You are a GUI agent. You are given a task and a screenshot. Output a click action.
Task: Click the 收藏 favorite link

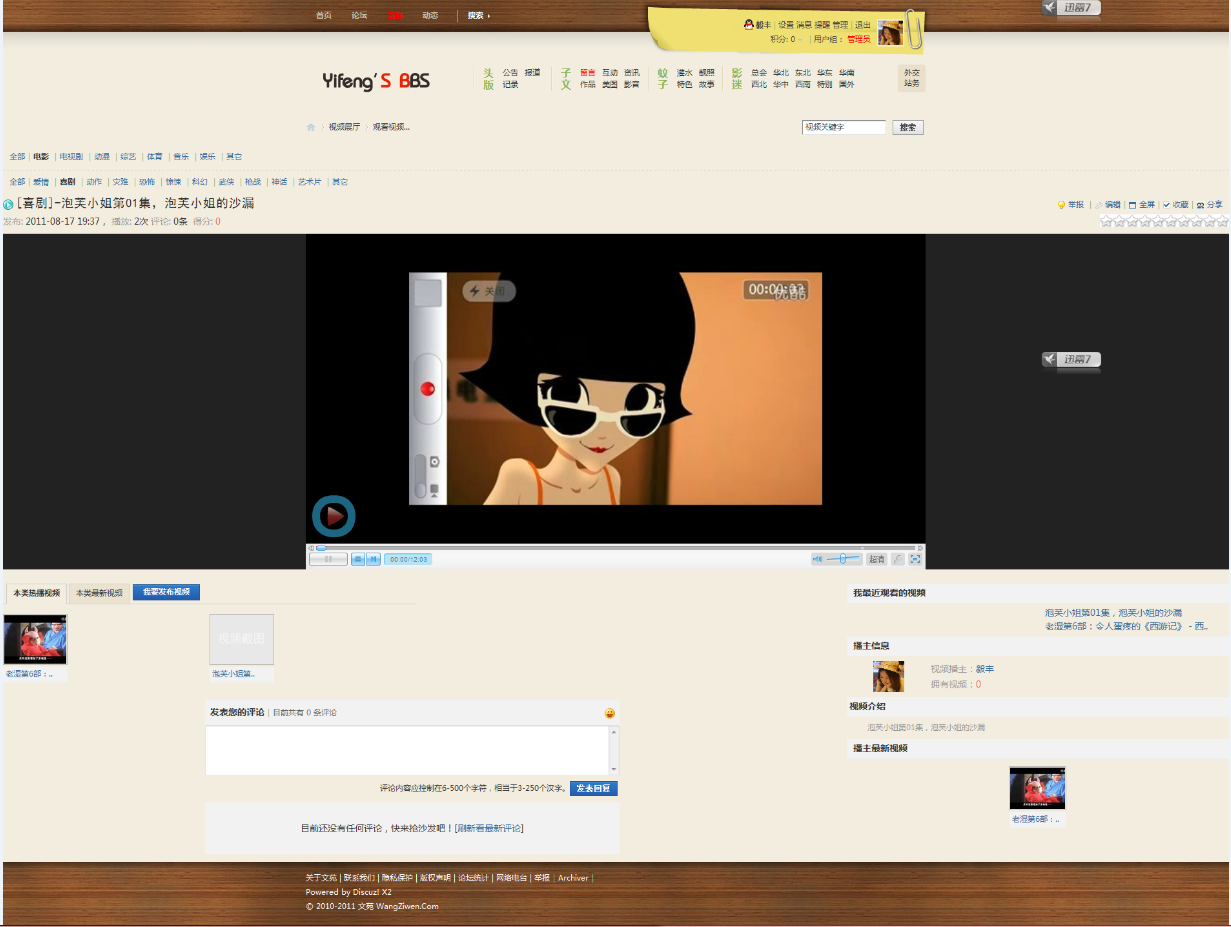[1176, 204]
